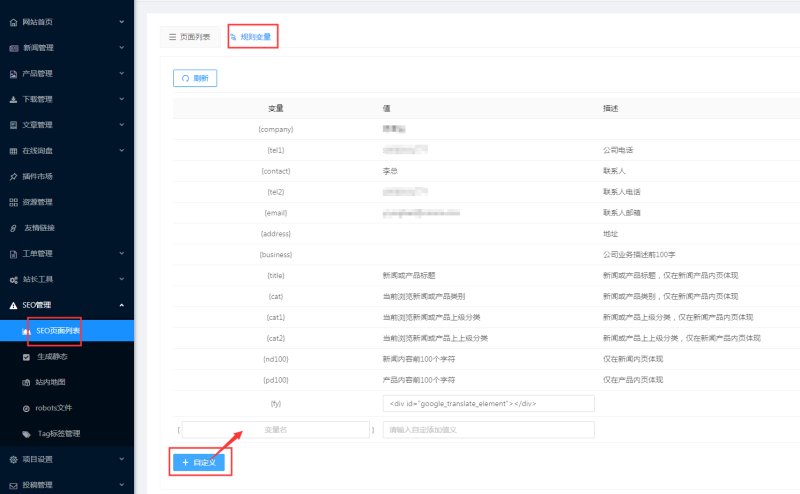This screenshot has height=494, width=800.
Task: Open 插件市场 plugin market icon
Action: pos(13,176)
